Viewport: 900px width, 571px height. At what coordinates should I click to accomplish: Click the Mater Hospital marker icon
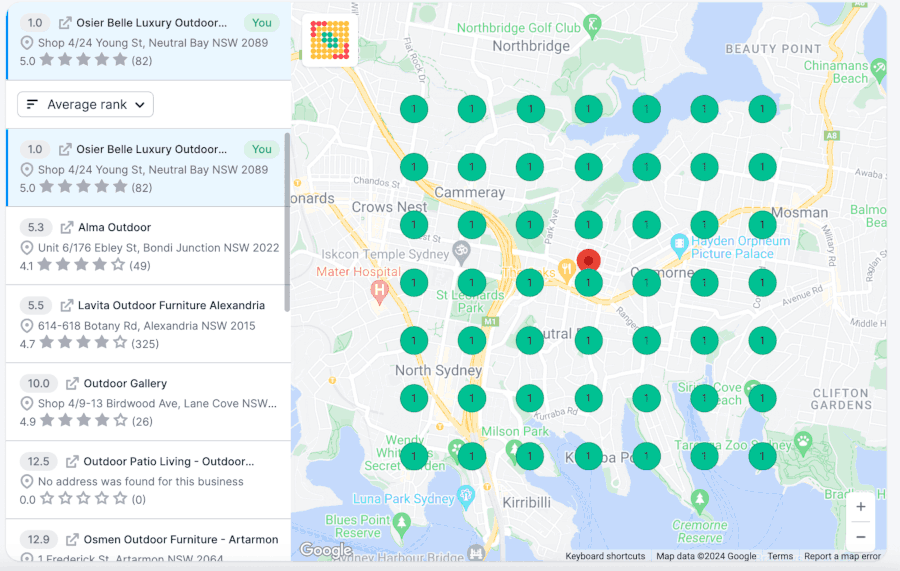[379, 292]
